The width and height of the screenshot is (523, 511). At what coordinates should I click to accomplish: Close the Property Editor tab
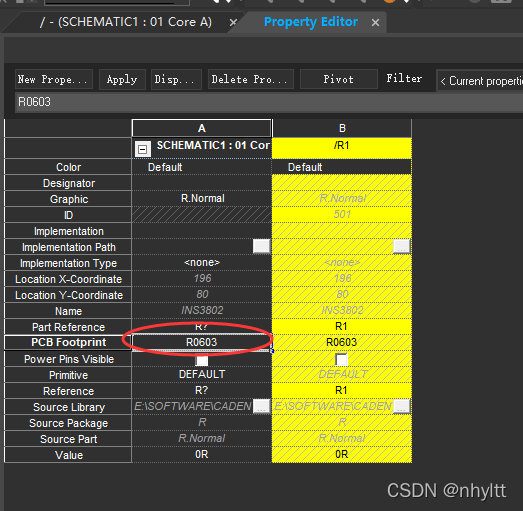375,23
